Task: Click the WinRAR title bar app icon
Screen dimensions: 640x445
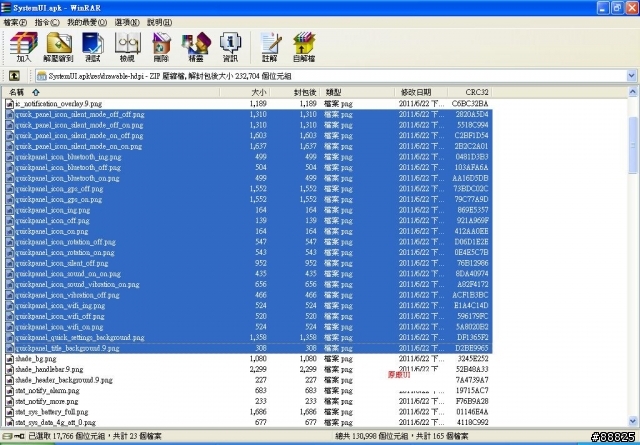Action: [6, 8]
